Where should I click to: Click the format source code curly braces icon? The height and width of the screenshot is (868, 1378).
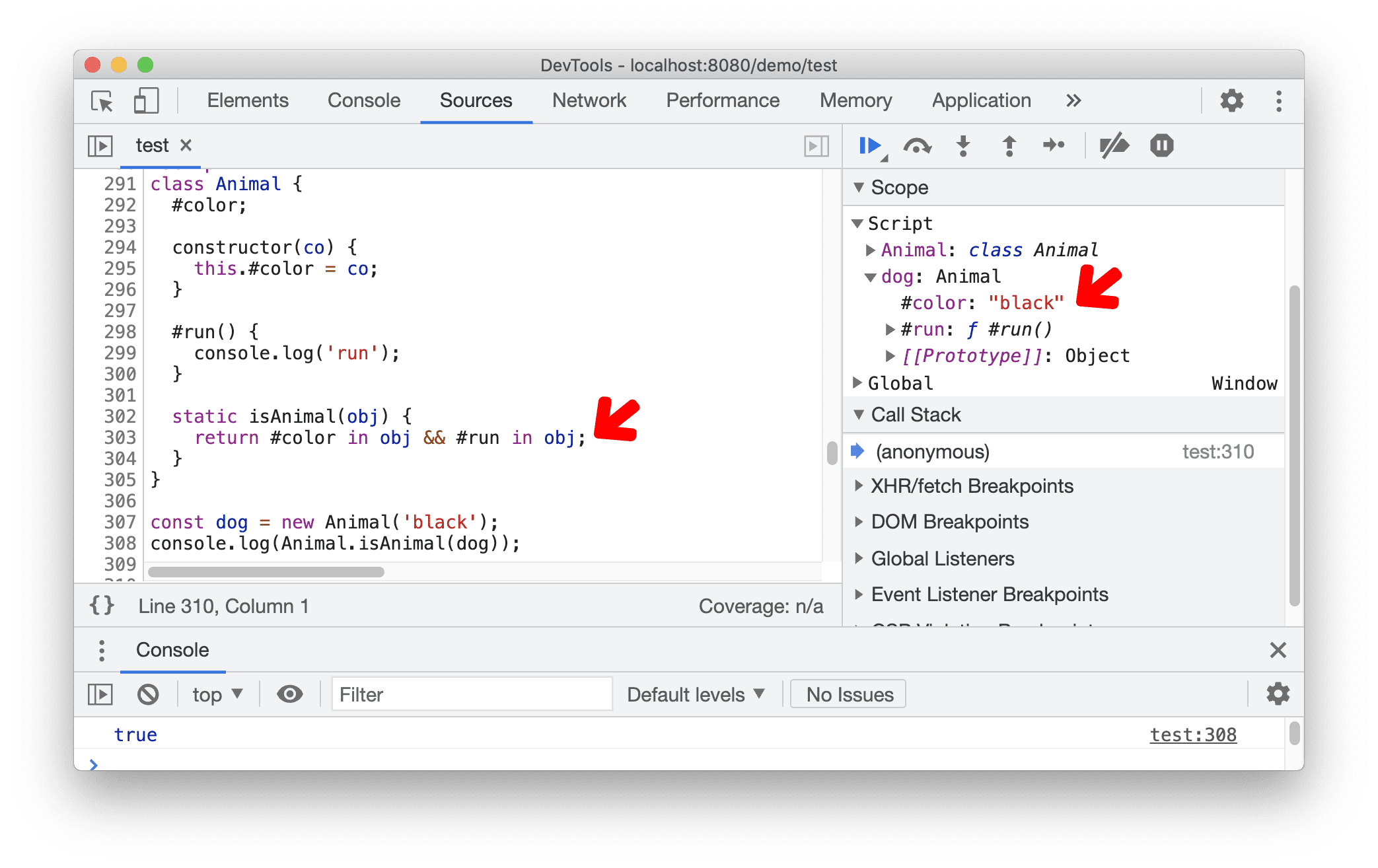[100, 604]
